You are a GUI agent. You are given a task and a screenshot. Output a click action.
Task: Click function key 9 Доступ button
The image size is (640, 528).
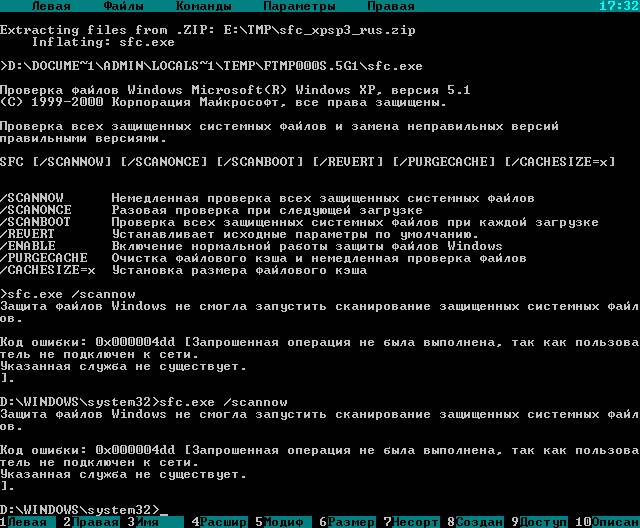pos(540,522)
